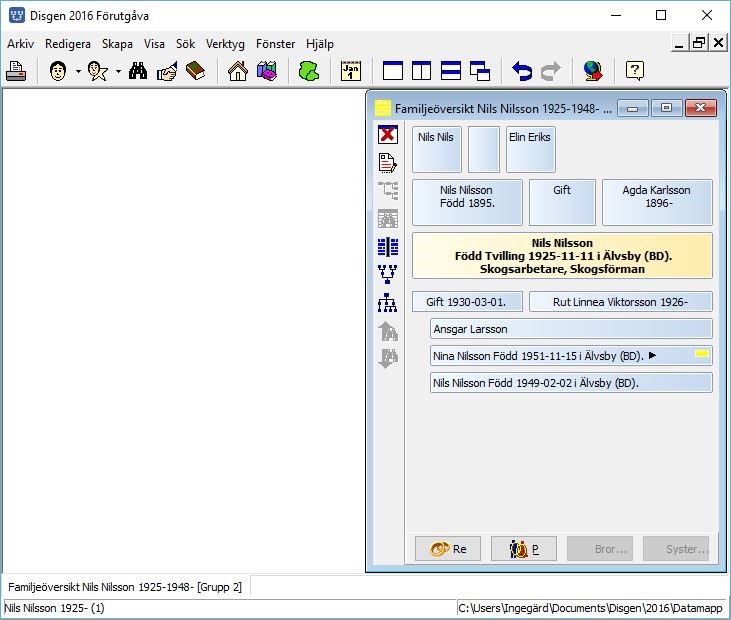731x620 pixels.
Task: Click the Re relation button with rings
Action: pyautogui.click(x=448, y=549)
